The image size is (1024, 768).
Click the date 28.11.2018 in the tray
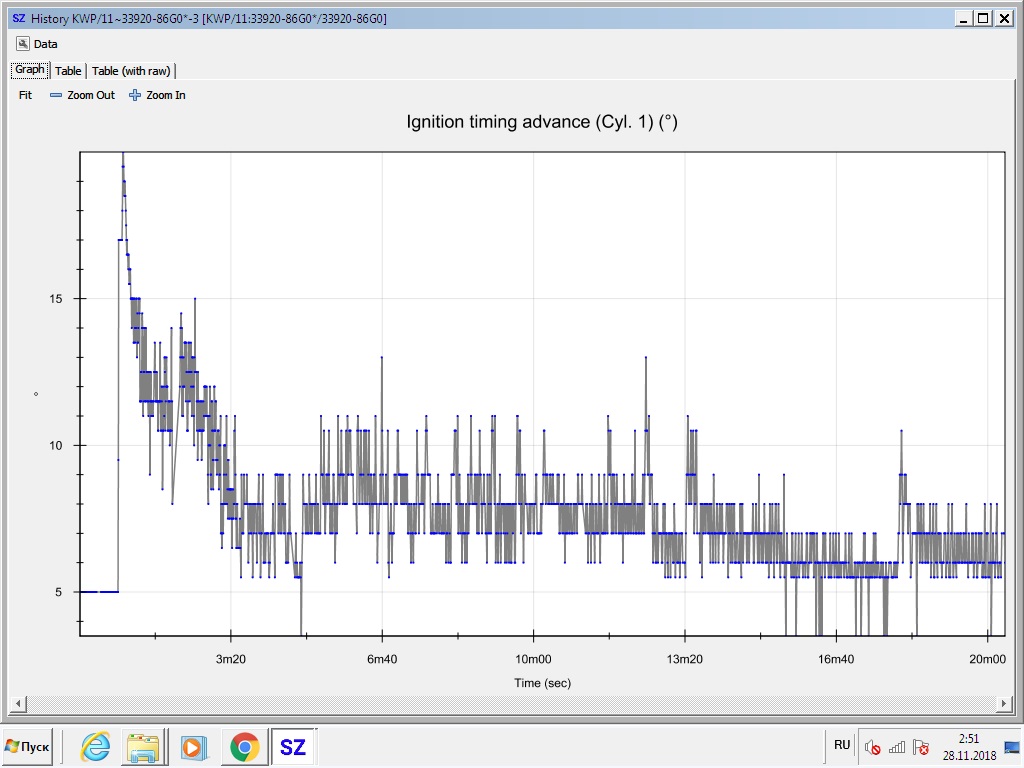969,756
